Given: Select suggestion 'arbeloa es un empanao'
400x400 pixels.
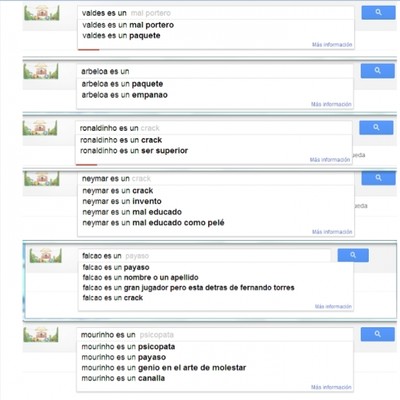Looking at the screenshot, I should pos(124,95).
